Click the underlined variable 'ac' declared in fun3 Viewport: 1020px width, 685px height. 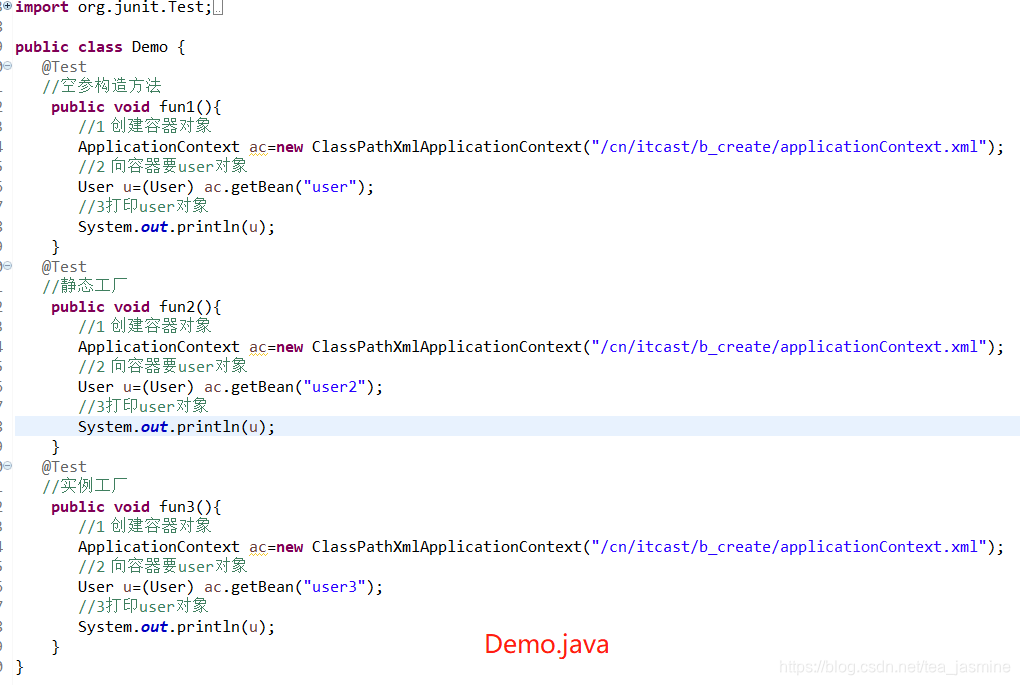[258, 547]
